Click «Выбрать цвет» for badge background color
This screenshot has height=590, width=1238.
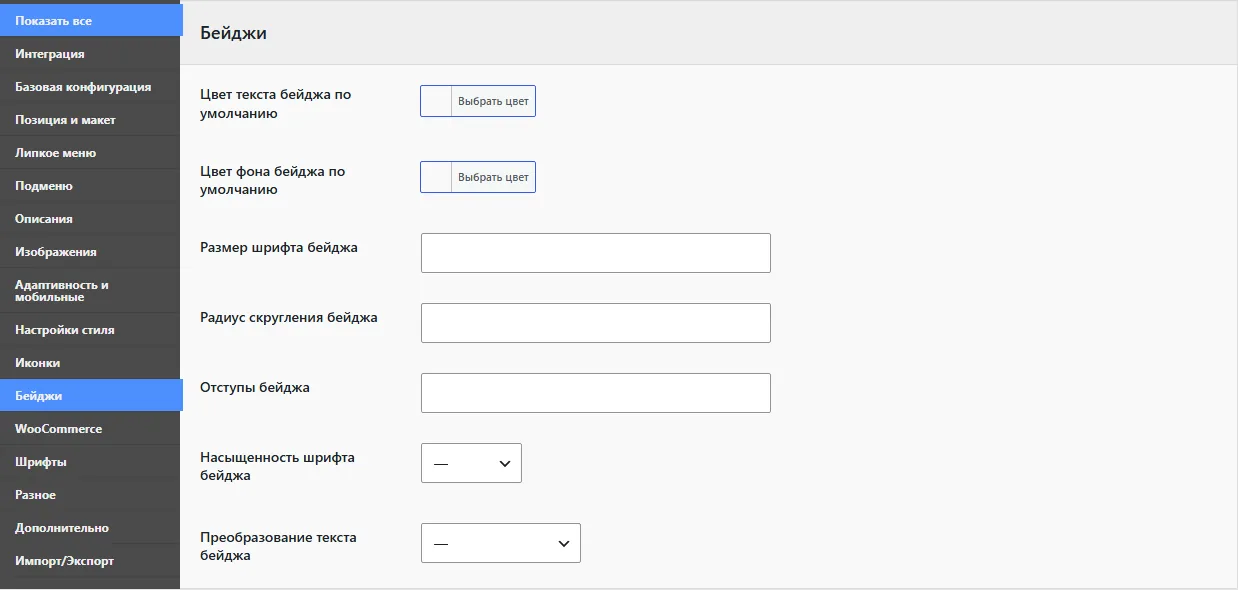(x=493, y=177)
